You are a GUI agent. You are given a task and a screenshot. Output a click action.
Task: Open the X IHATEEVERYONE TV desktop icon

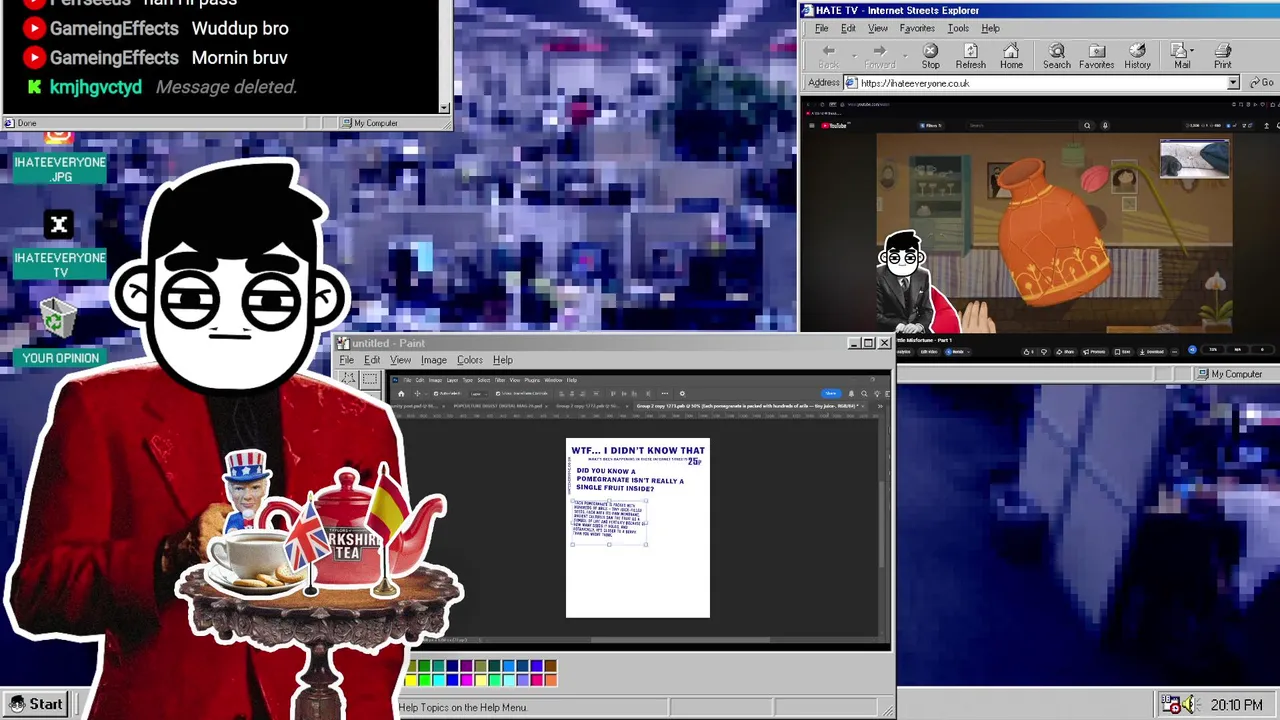[60, 244]
